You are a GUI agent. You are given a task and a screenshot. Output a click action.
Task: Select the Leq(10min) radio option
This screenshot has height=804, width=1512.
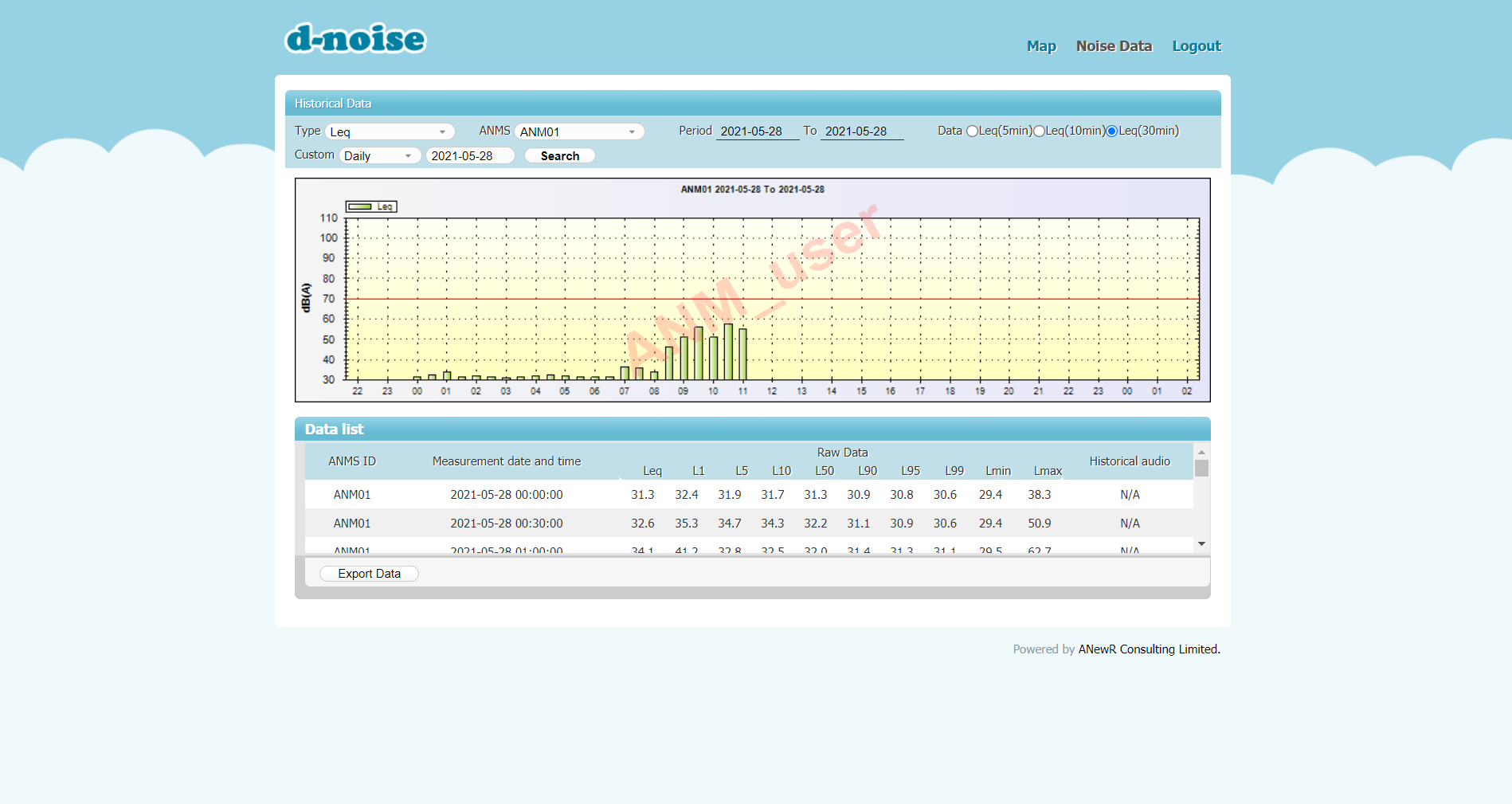pyautogui.click(x=1039, y=131)
